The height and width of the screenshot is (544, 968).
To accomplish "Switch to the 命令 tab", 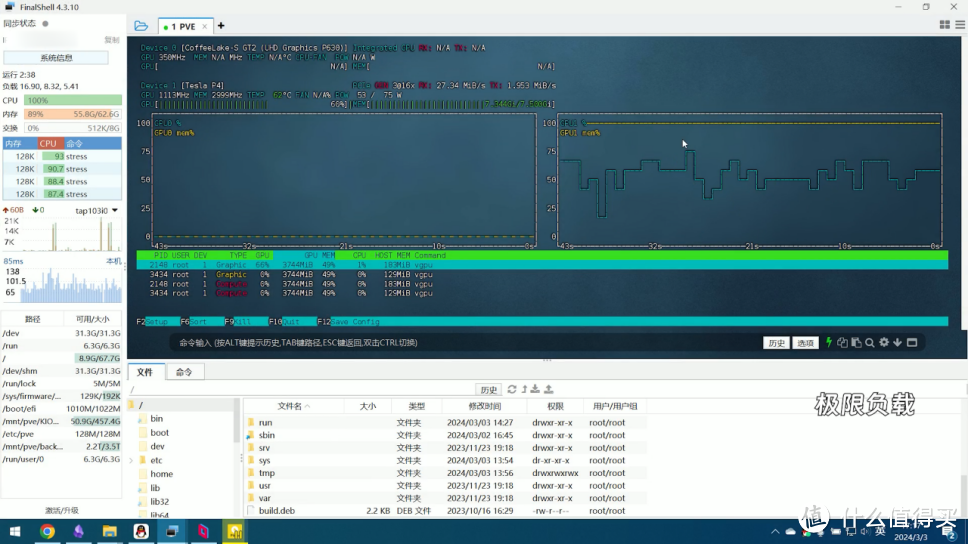I will pyautogui.click(x=184, y=372).
